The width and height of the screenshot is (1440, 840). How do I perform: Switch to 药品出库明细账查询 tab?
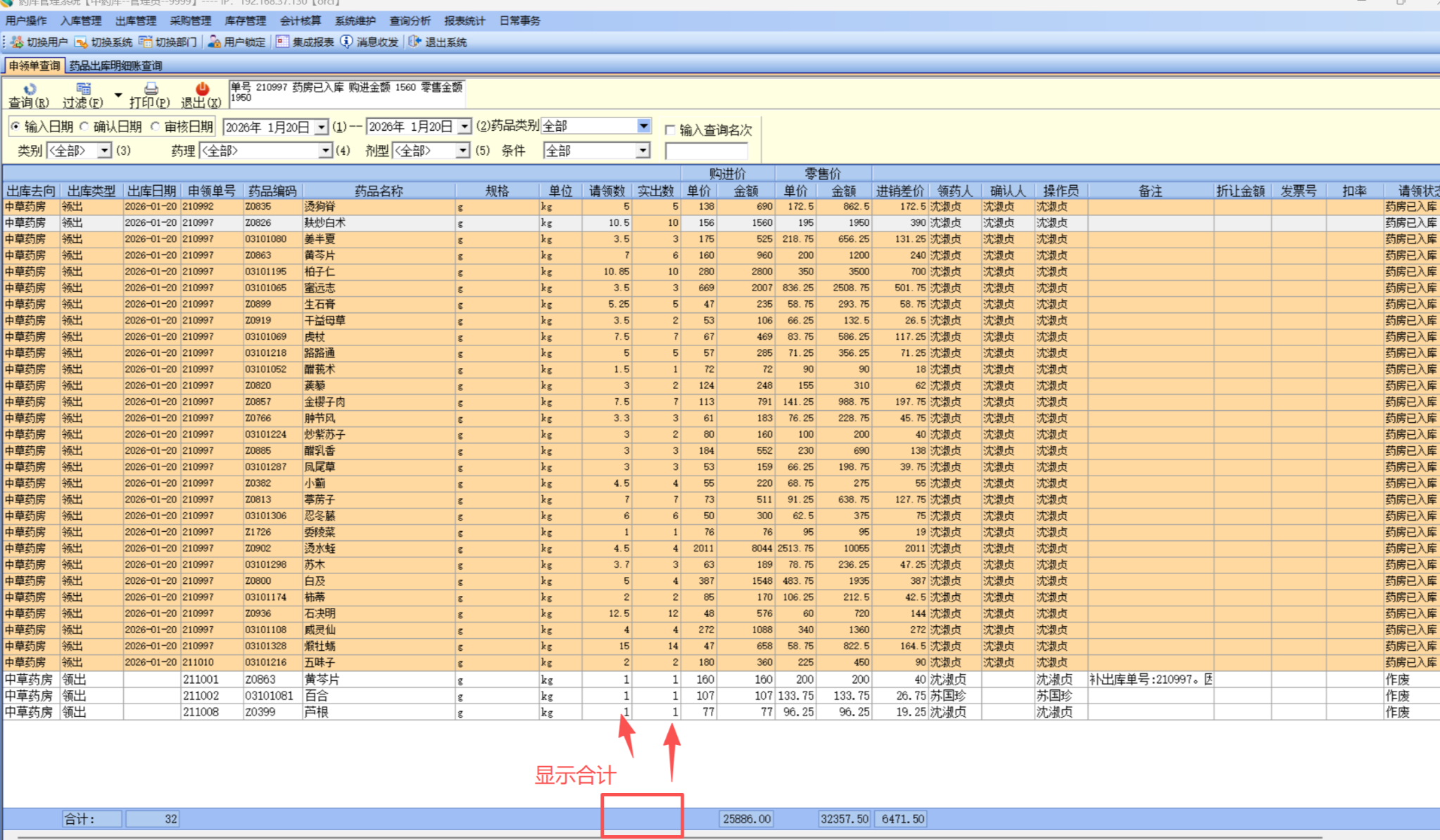pyautogui.click(x=116, y=65)
